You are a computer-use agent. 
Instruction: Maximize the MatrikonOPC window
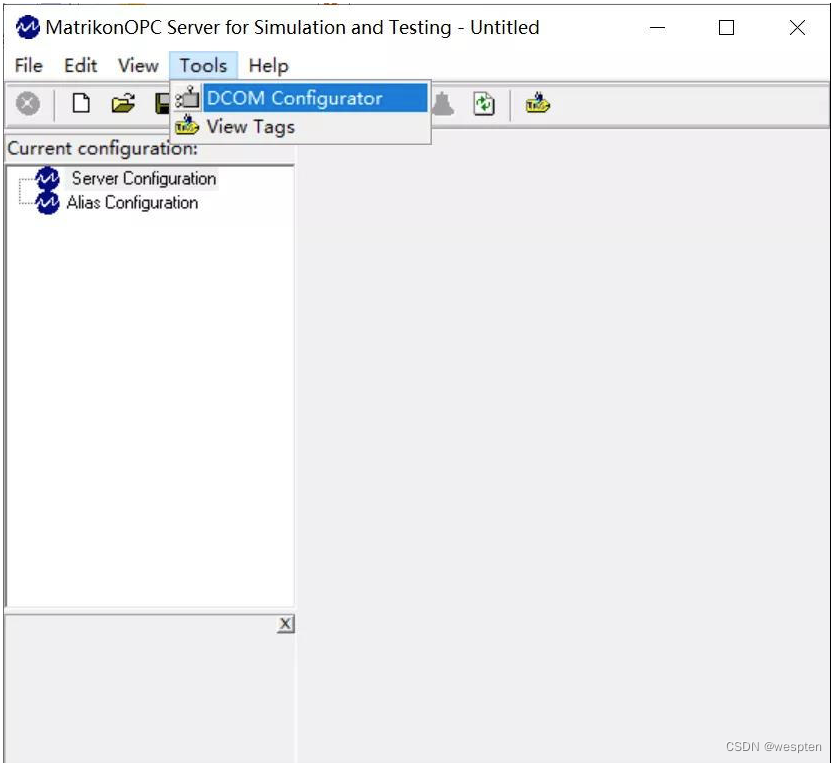pos(727,27)
